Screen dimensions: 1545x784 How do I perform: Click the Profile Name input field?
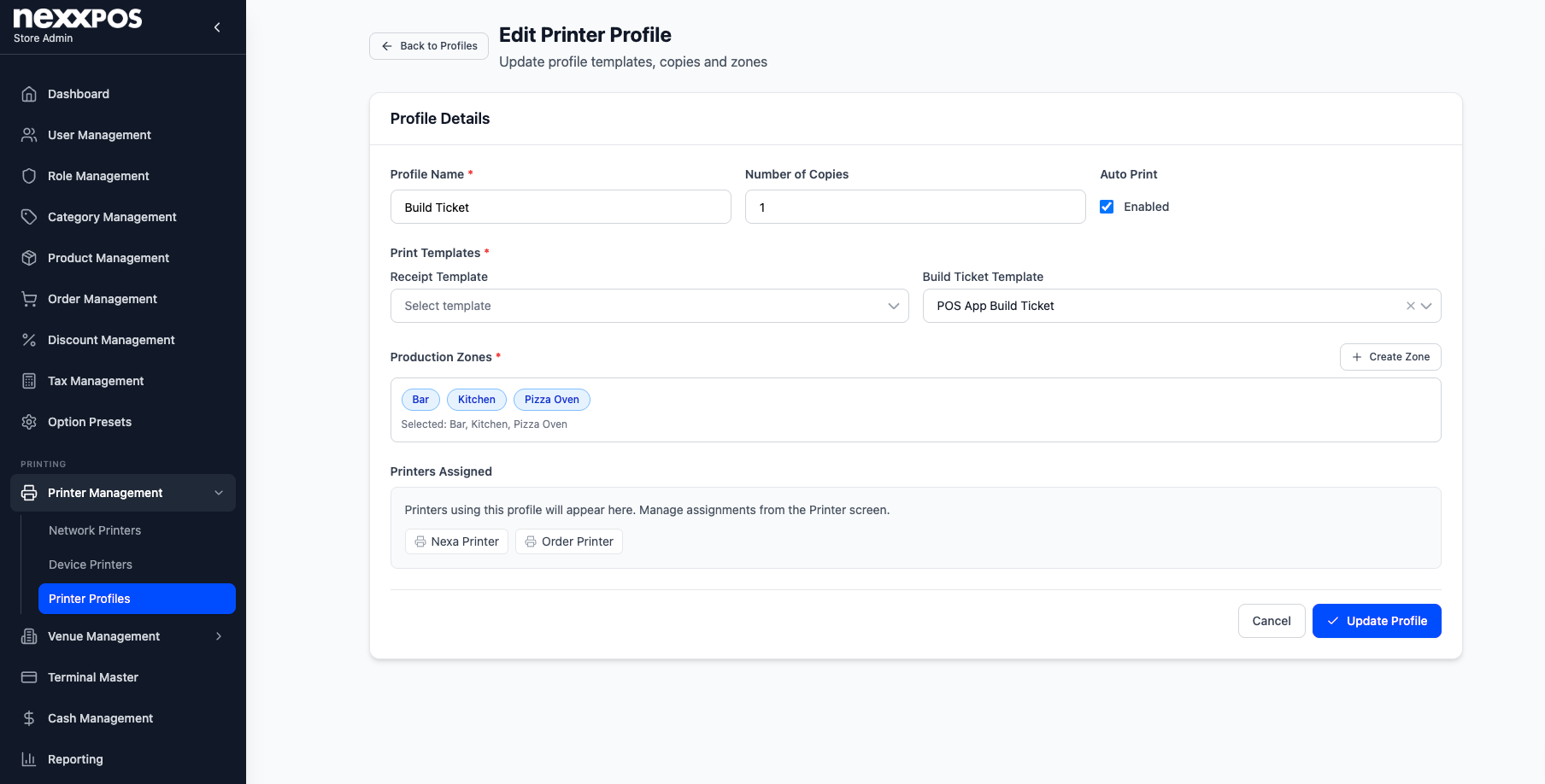coord(561,207)
